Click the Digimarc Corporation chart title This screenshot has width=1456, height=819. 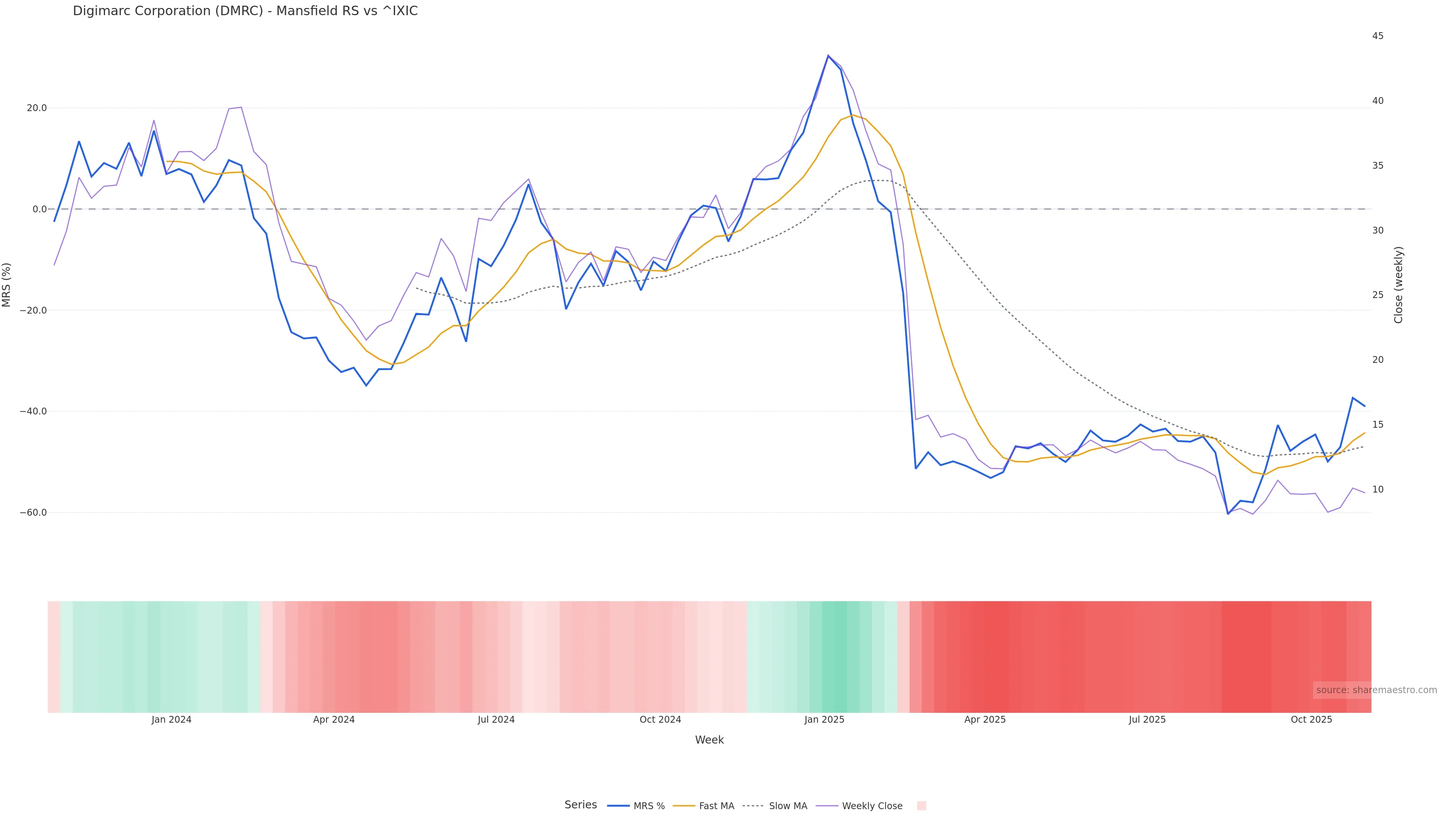[x=245, y=11]
